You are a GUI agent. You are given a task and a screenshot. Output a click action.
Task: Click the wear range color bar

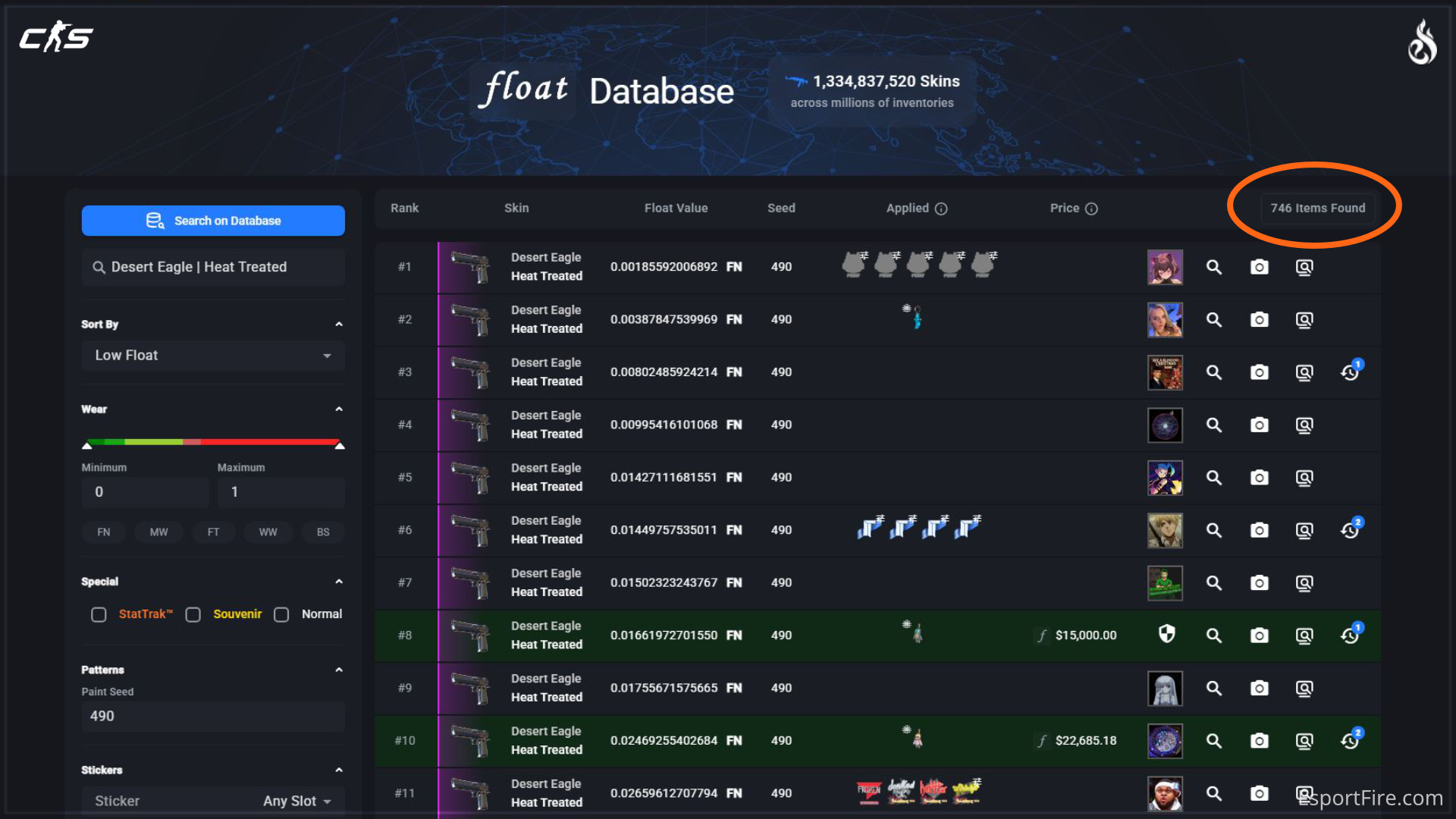[x=213, y=441]
